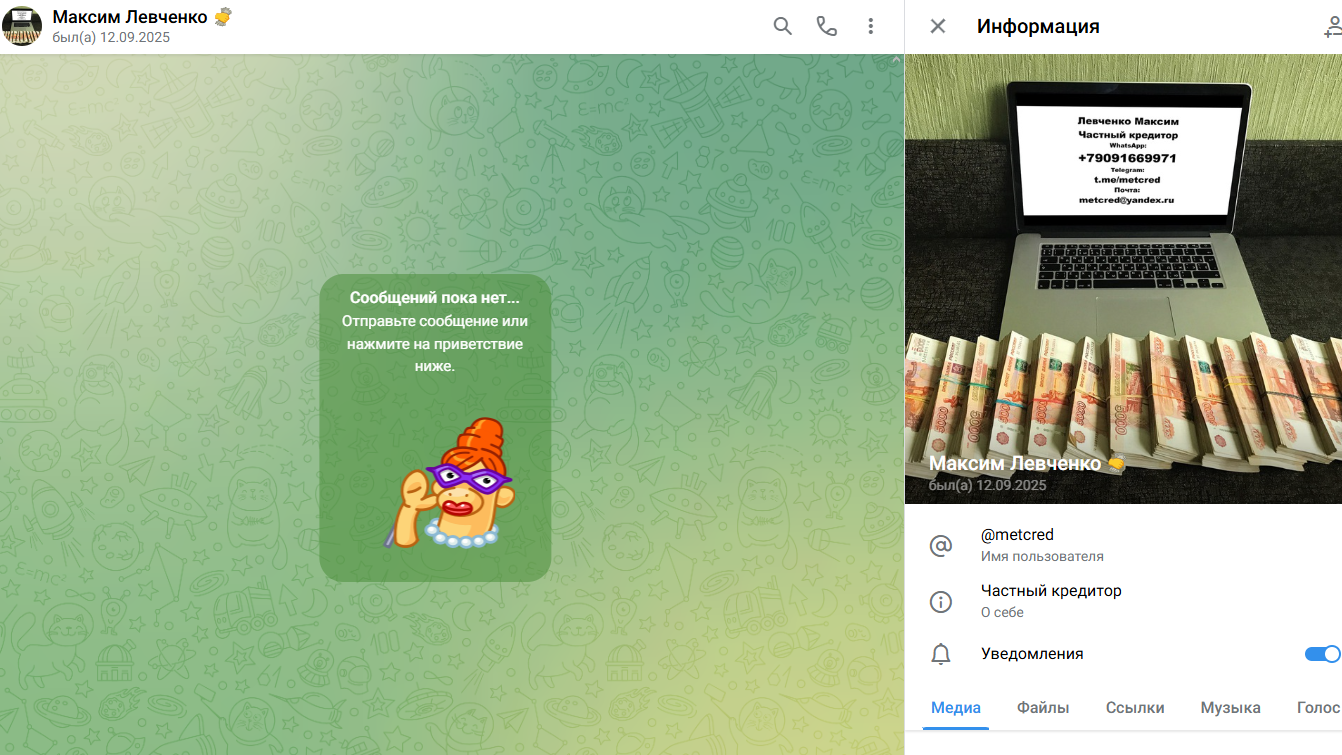Select the Ссылки tab
Viewport: 1342px width, 755px height.
[x=1135, y=708]
